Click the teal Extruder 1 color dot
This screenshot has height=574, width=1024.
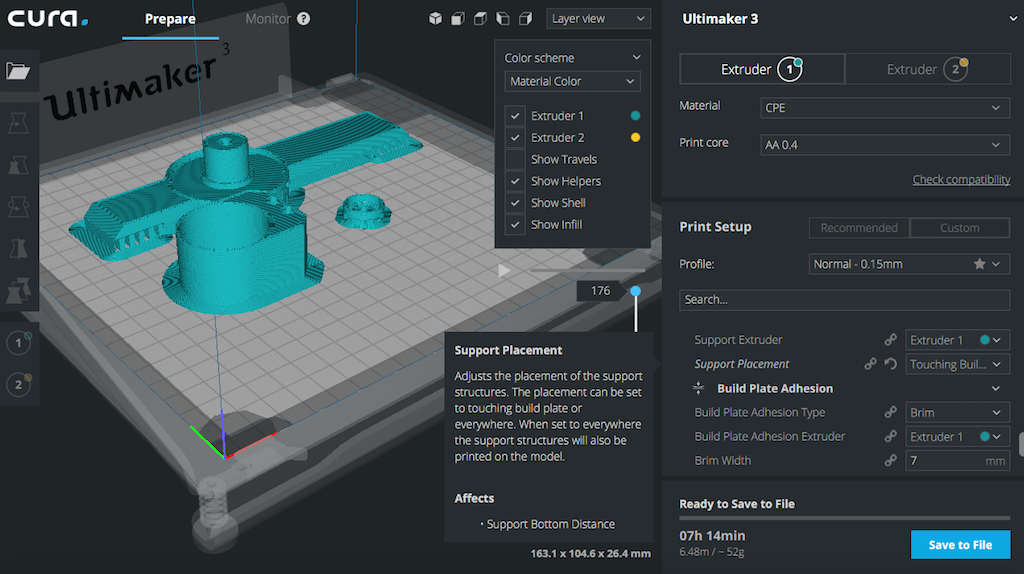(635, 116)
